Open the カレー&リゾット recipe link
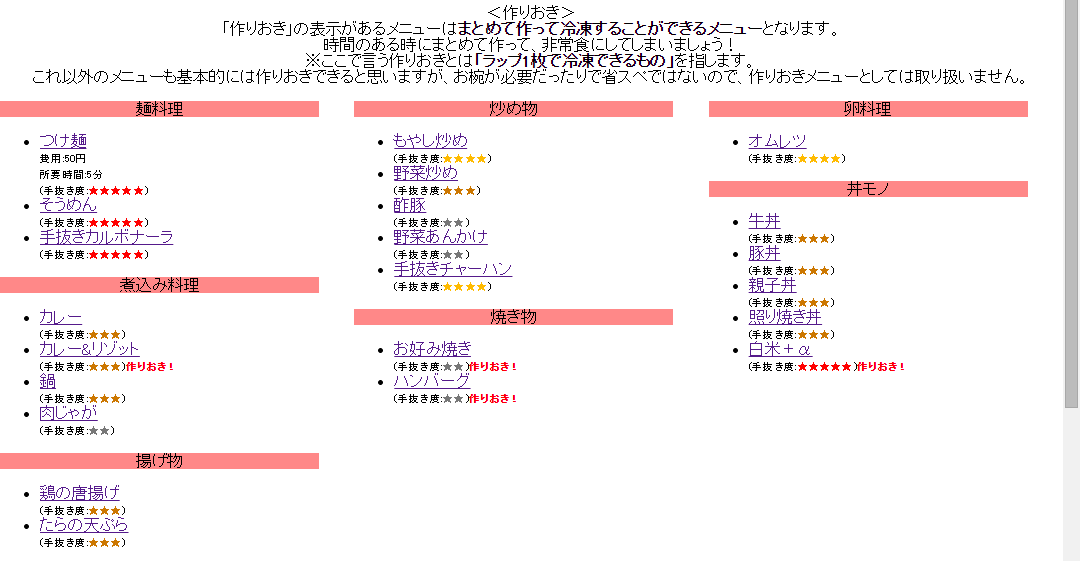Image resolution: width=1080 pixels, height=561 pixels. (89, 349)
